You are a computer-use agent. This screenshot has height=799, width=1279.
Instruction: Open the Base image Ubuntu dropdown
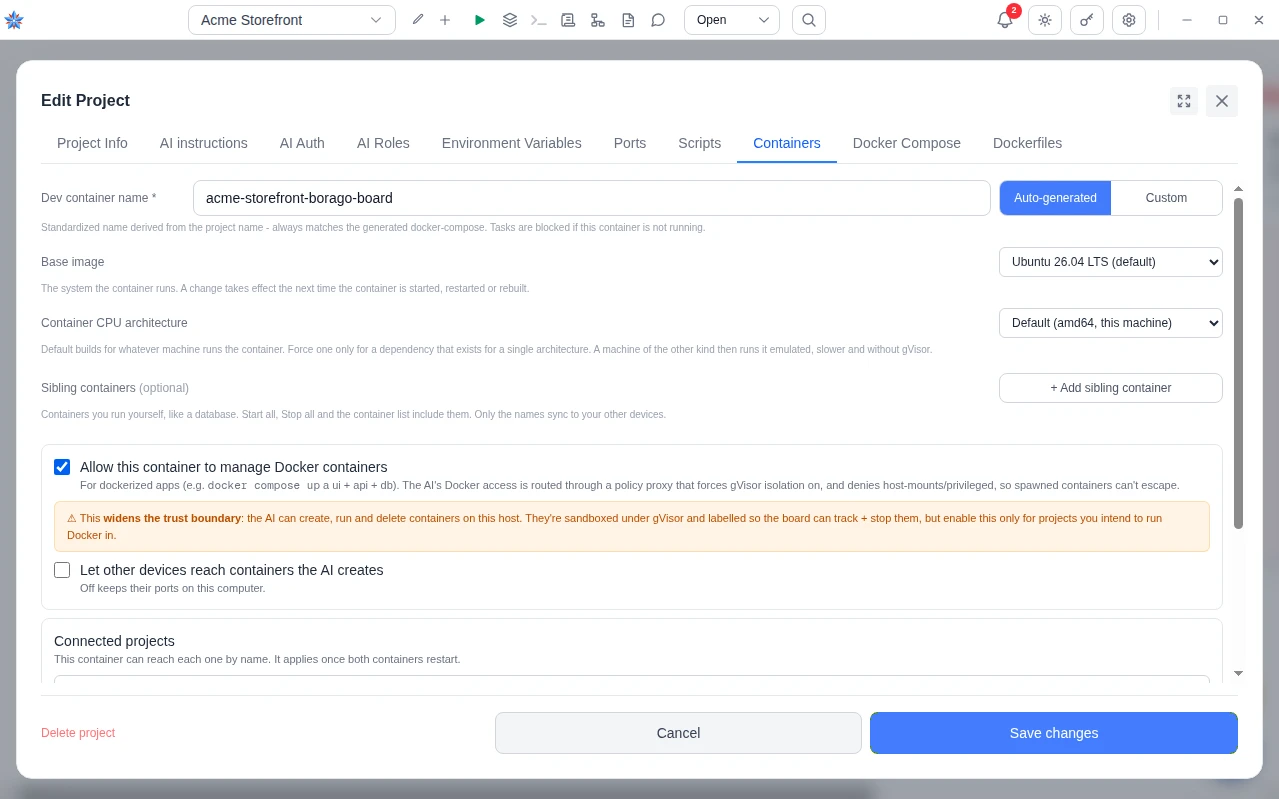click(1111, 262)
